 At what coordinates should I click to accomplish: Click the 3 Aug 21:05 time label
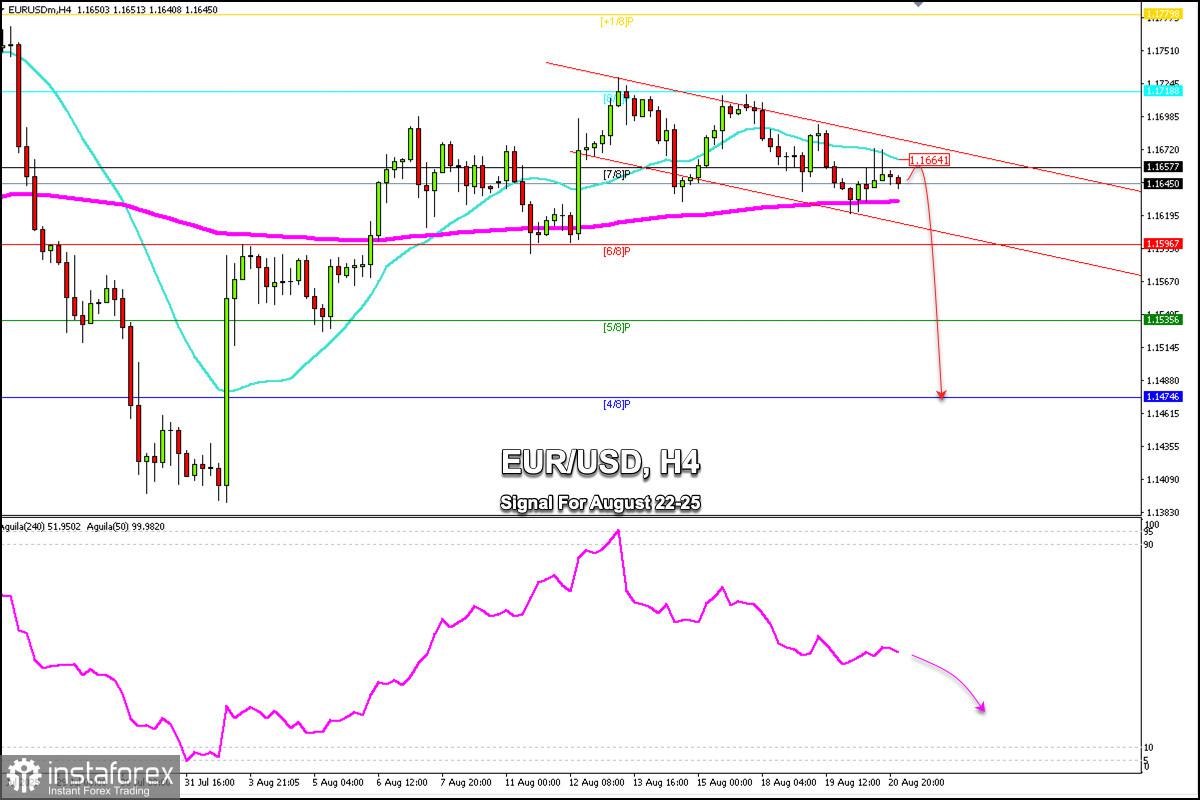point(274,782)
